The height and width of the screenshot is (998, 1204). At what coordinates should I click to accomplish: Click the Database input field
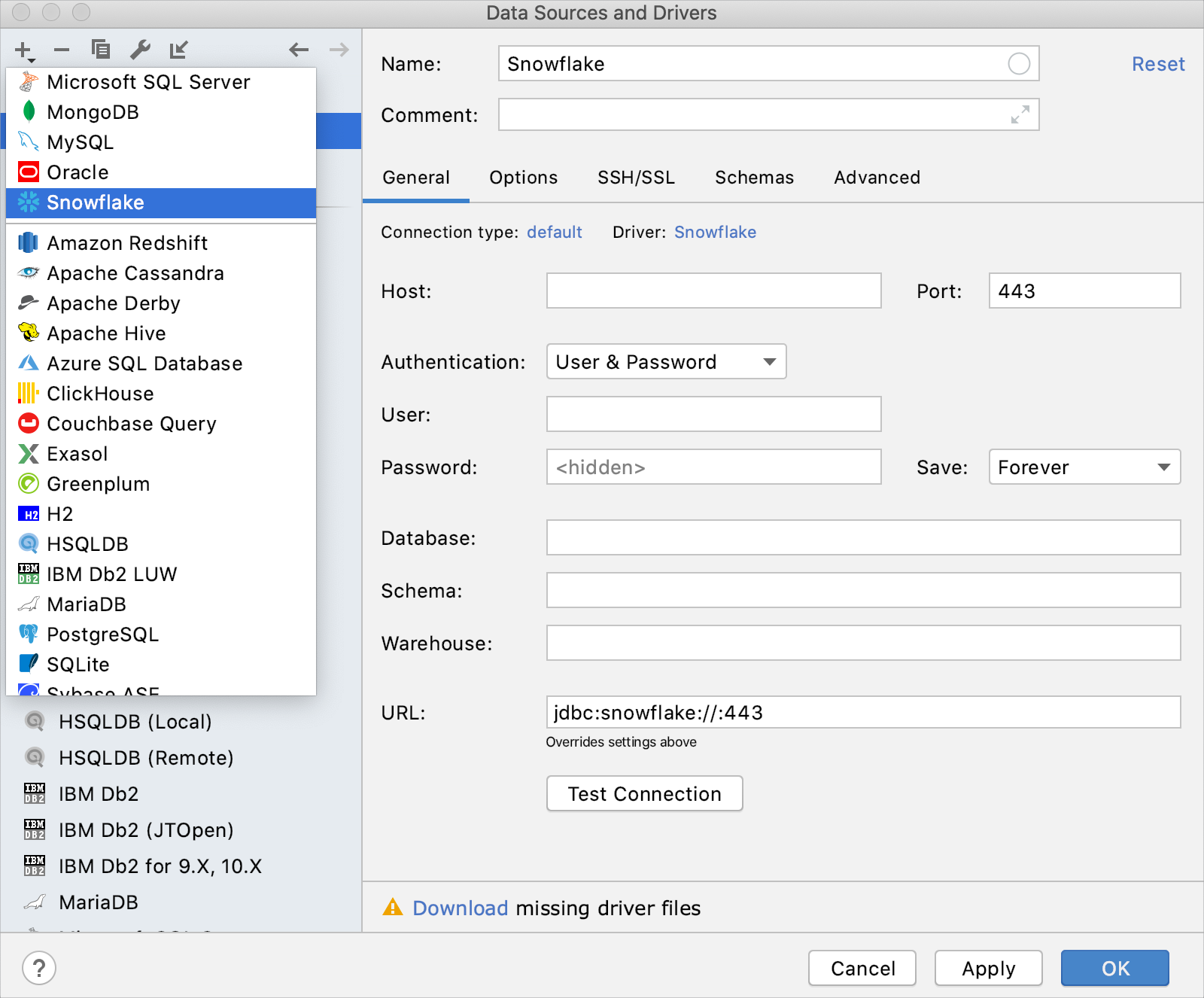[x=863, y=537]
